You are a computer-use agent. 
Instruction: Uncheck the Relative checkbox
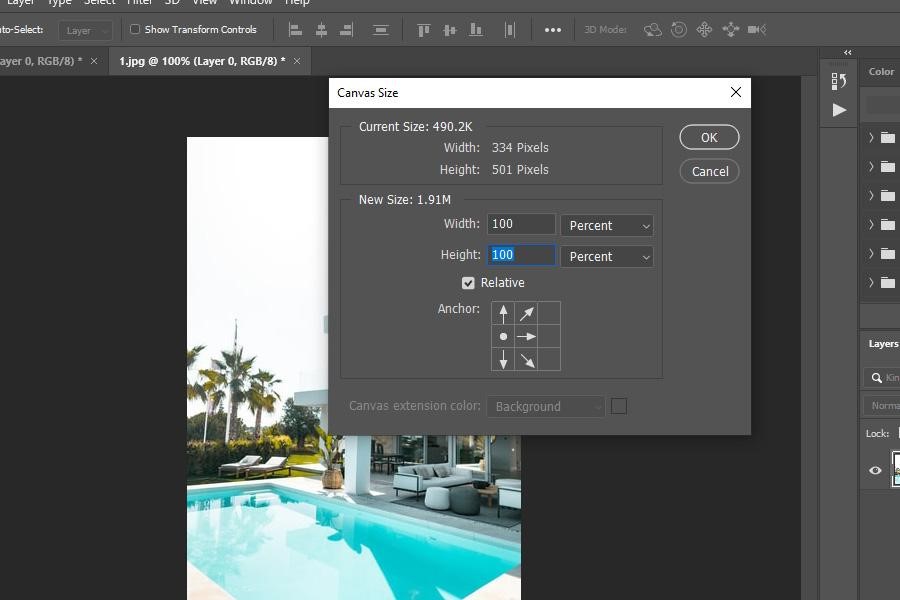[x=468, y=283]
